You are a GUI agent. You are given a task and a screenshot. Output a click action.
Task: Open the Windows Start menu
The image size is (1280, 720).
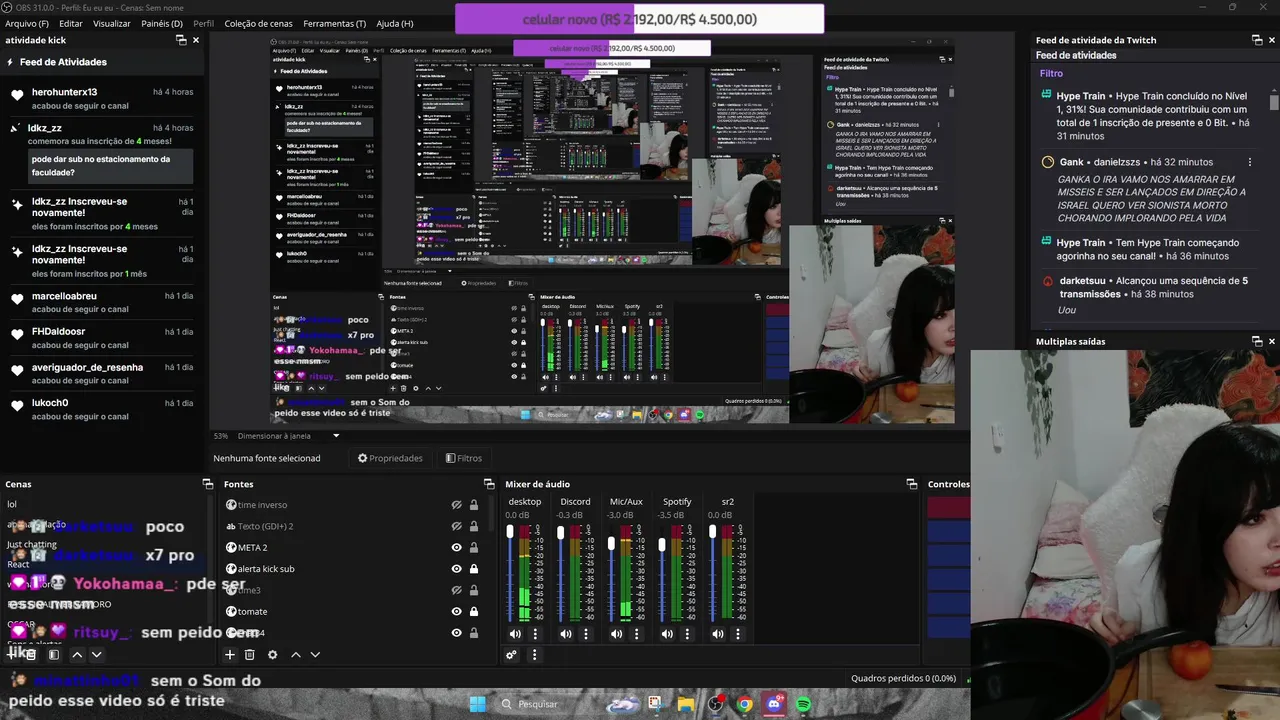tap(478, 704)
